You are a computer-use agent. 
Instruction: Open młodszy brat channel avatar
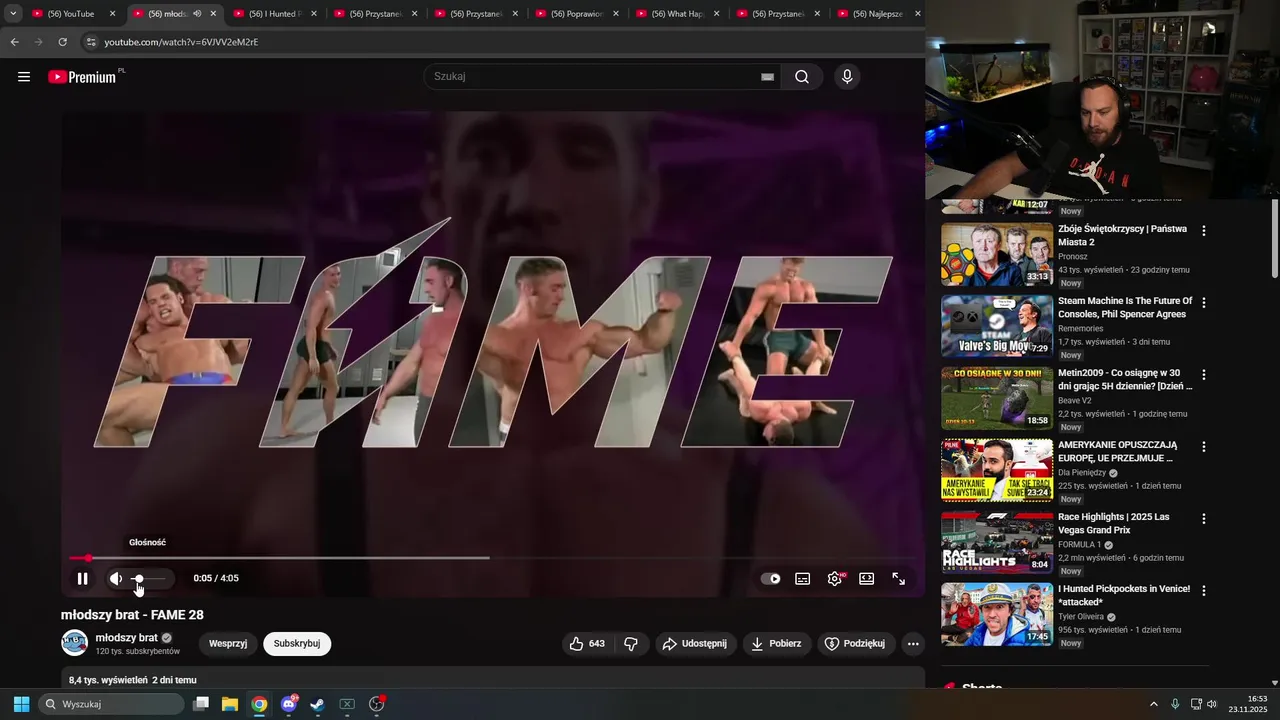click(x=75, y=643)
